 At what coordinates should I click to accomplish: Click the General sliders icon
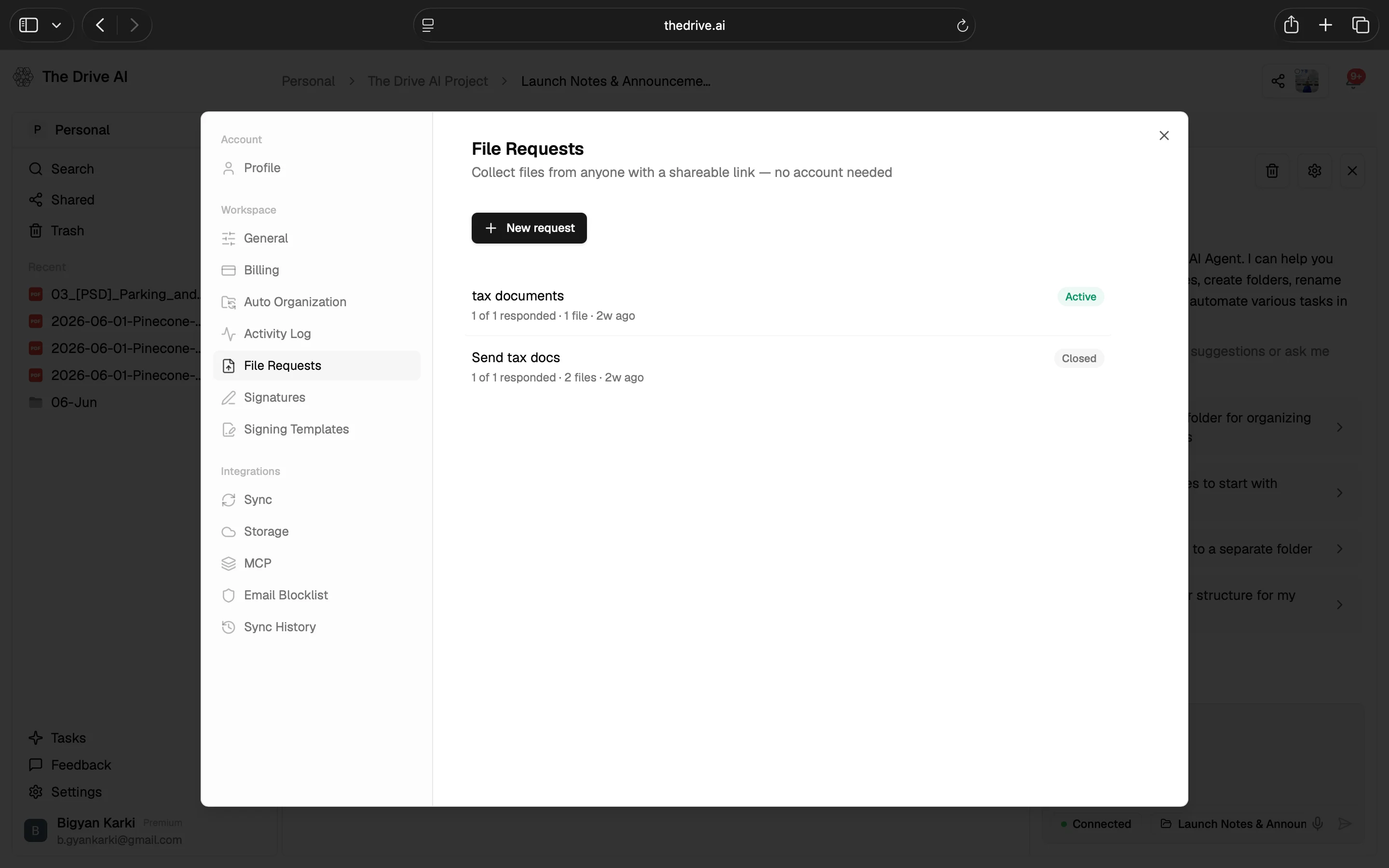(229, 238)
